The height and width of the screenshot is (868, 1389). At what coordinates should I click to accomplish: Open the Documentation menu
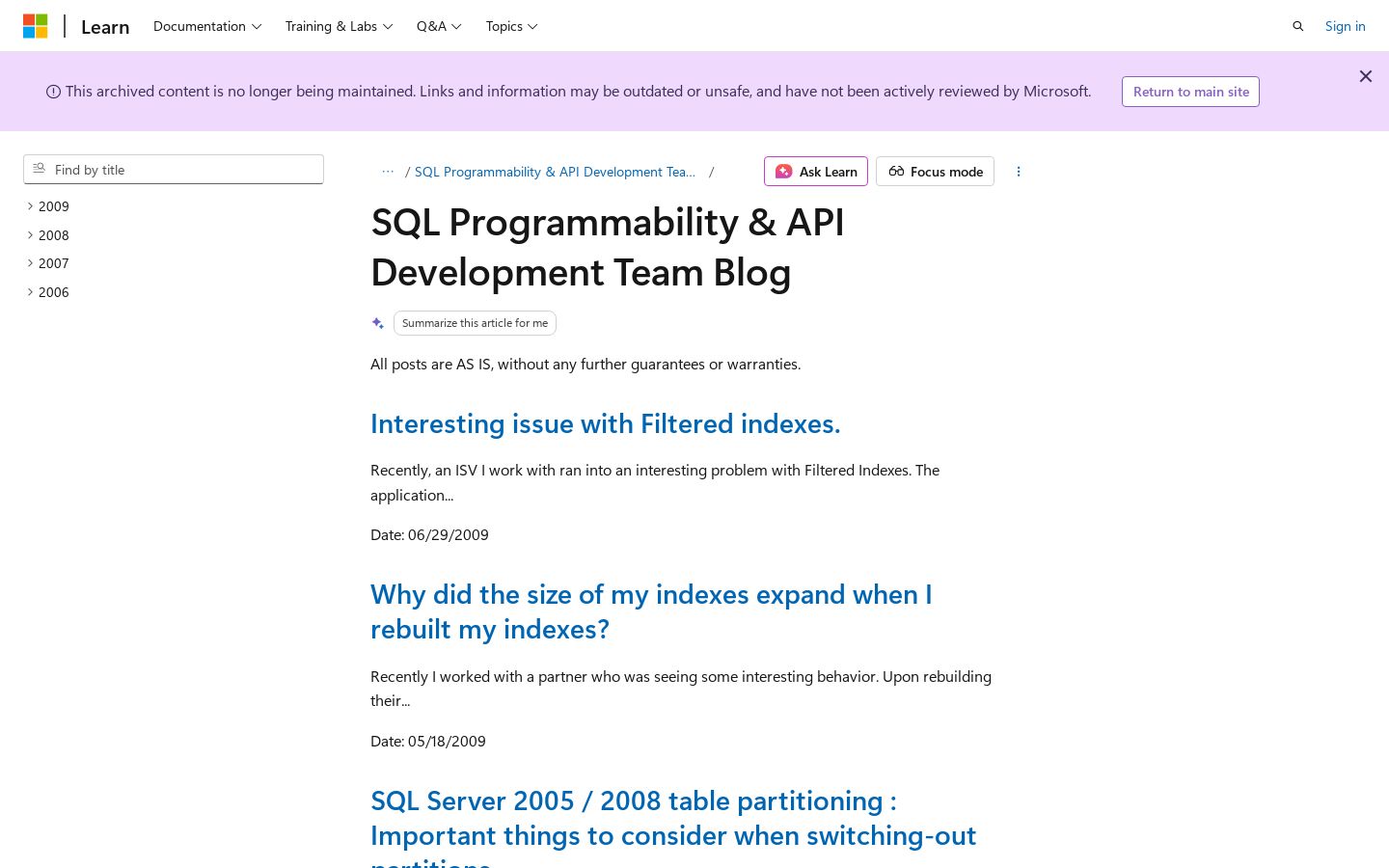coord(207,26)
